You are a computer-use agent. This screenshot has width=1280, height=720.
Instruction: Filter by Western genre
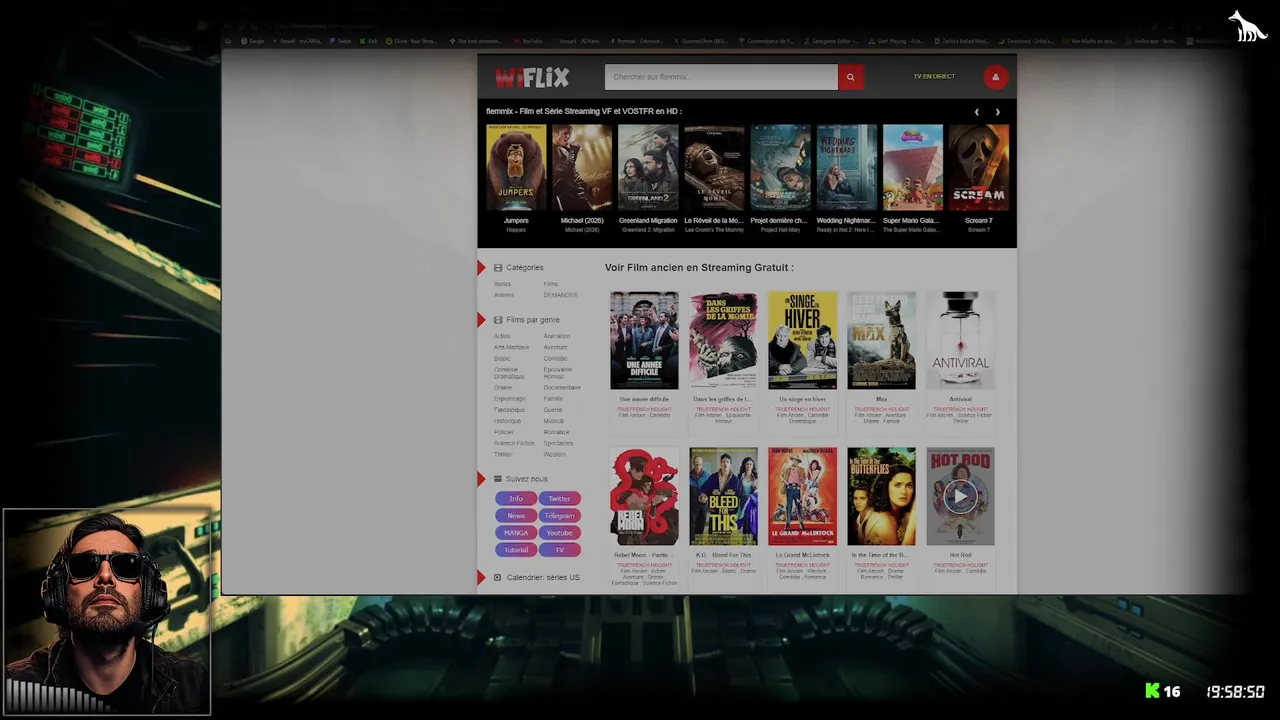click(555, 454)
